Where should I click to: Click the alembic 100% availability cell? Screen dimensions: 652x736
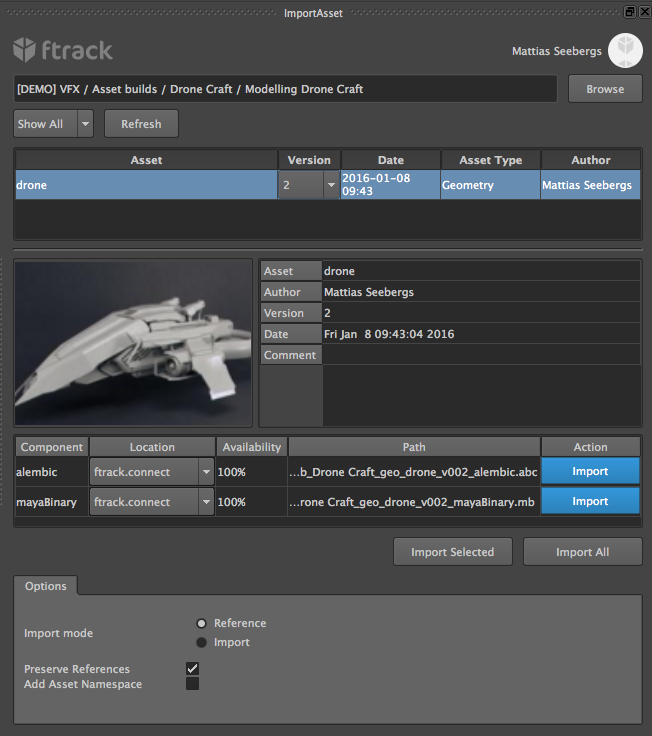pyautogui.click(x=252, y=472)
